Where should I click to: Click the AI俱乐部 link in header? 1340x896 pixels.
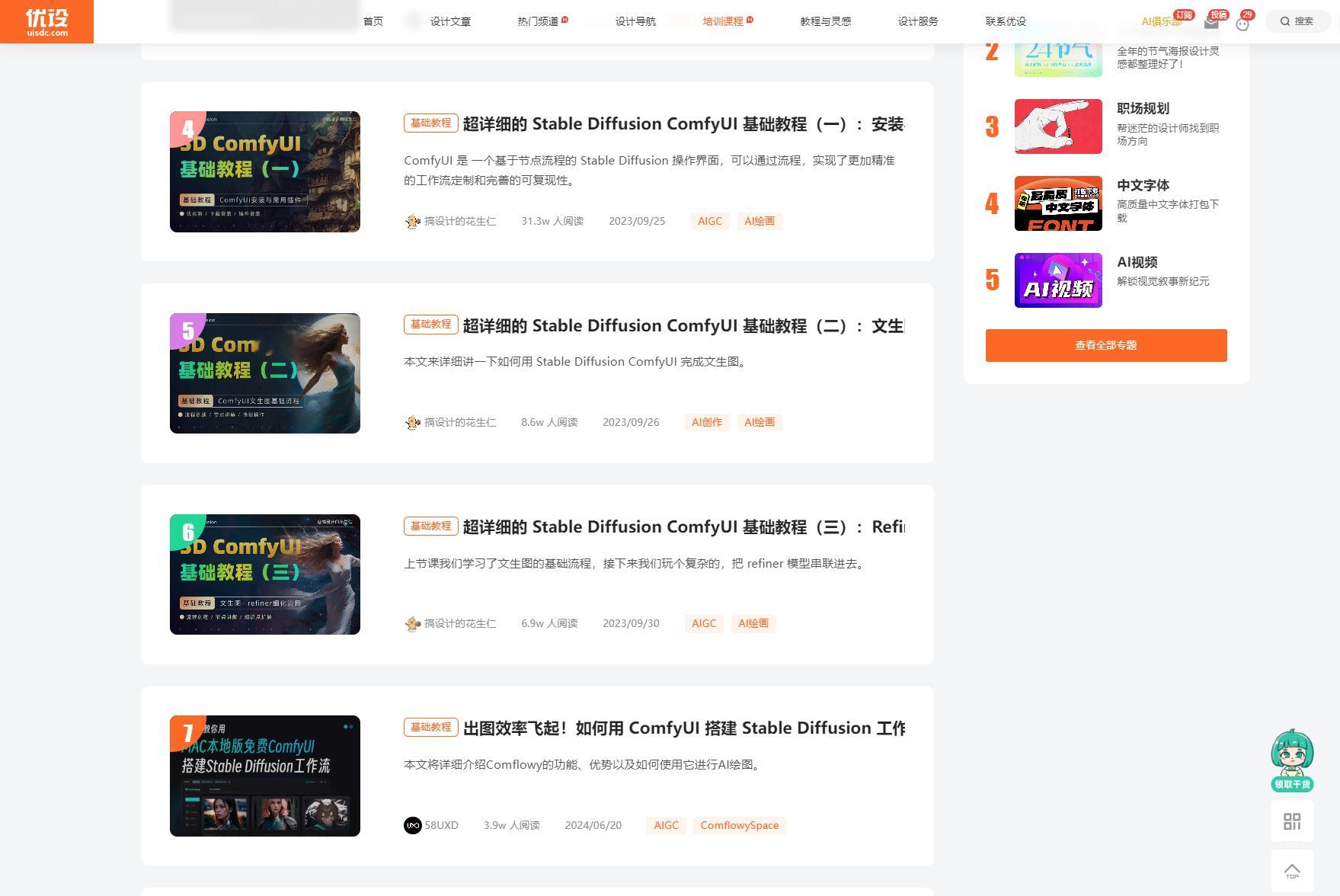[x=1162, y=21]
